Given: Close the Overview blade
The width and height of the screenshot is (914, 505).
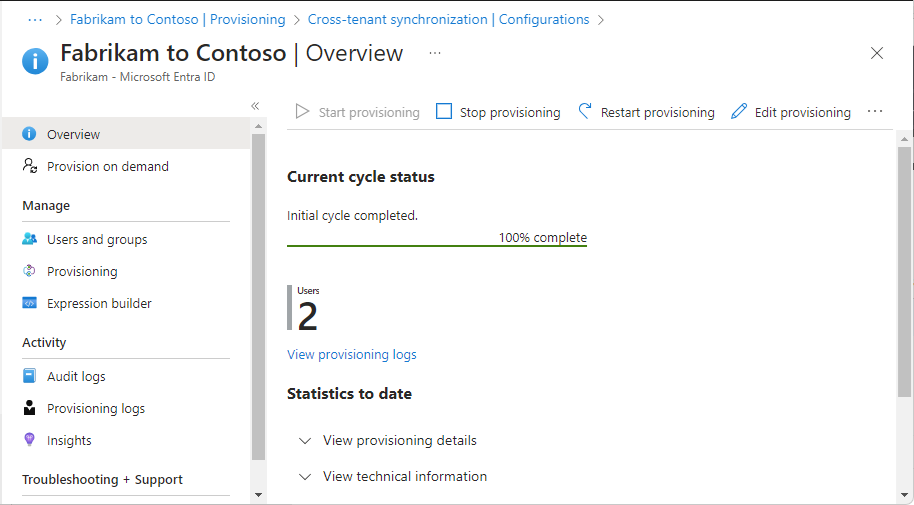Looking at the screenshot, I should point(877,53).
